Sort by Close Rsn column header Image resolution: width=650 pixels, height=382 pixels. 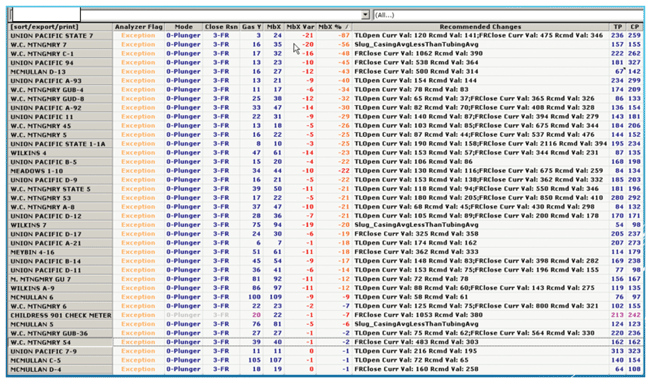click(221, 27)
